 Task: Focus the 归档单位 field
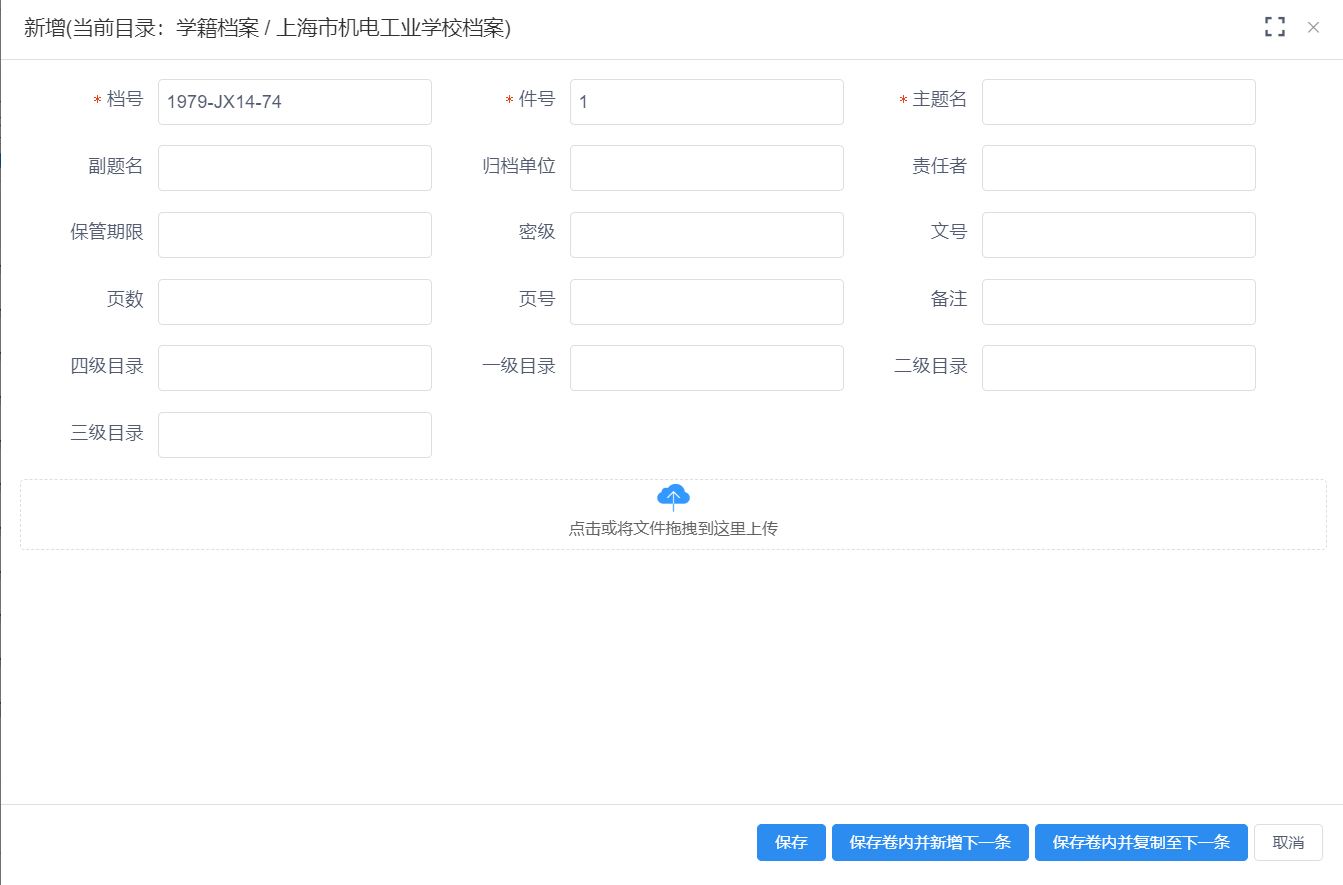click(x=706, y=168)
